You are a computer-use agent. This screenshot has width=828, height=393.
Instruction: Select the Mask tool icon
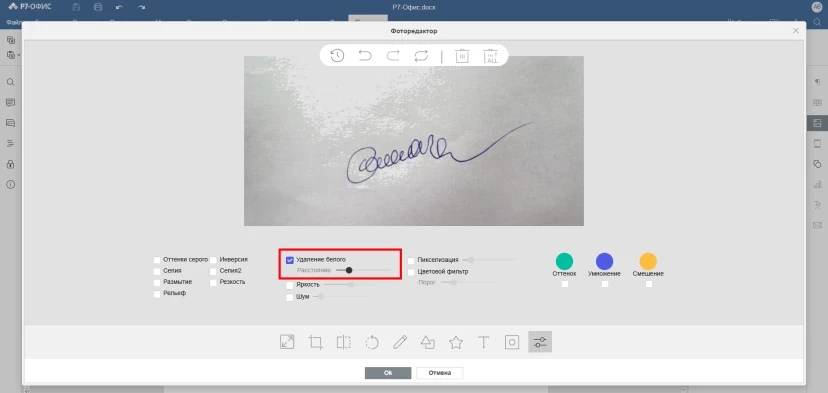(512, 342)
